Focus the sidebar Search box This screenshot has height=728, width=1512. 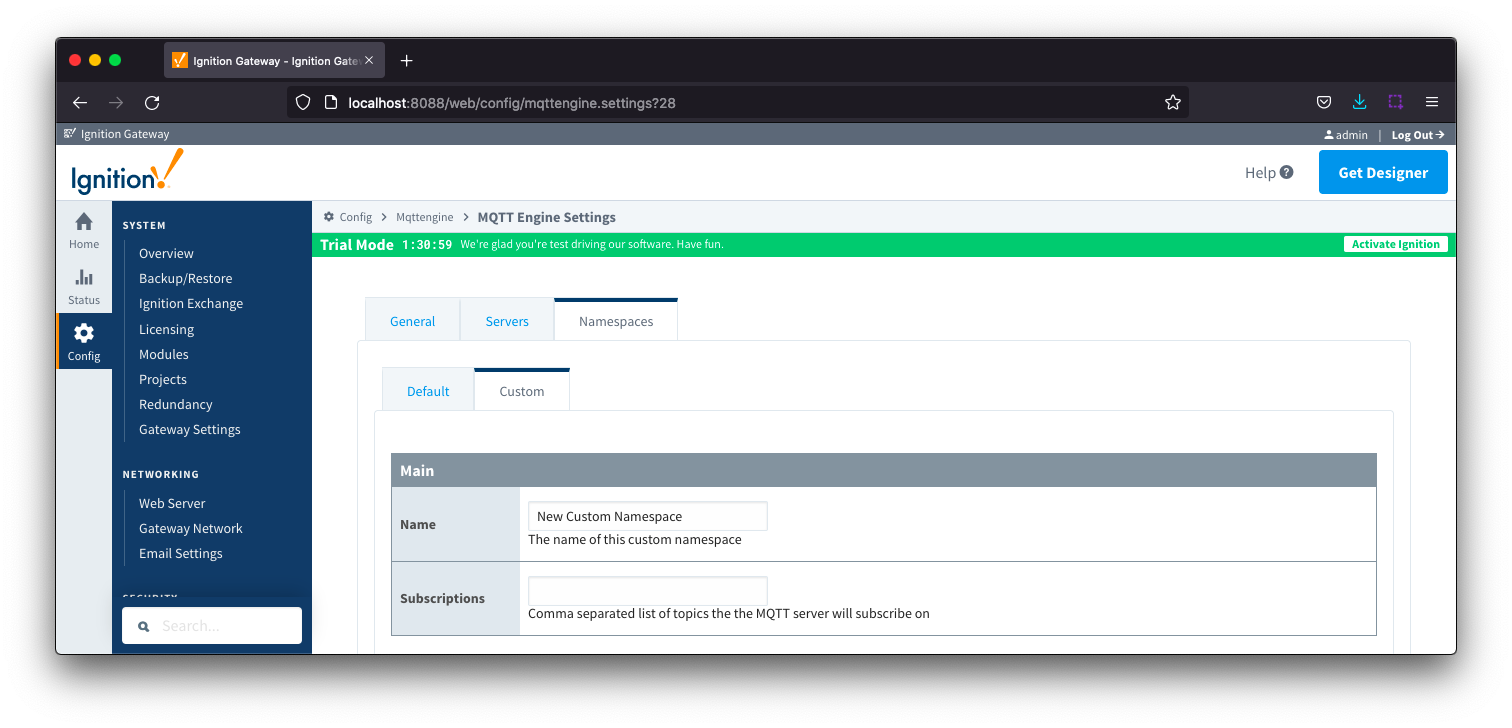[212, 626]
